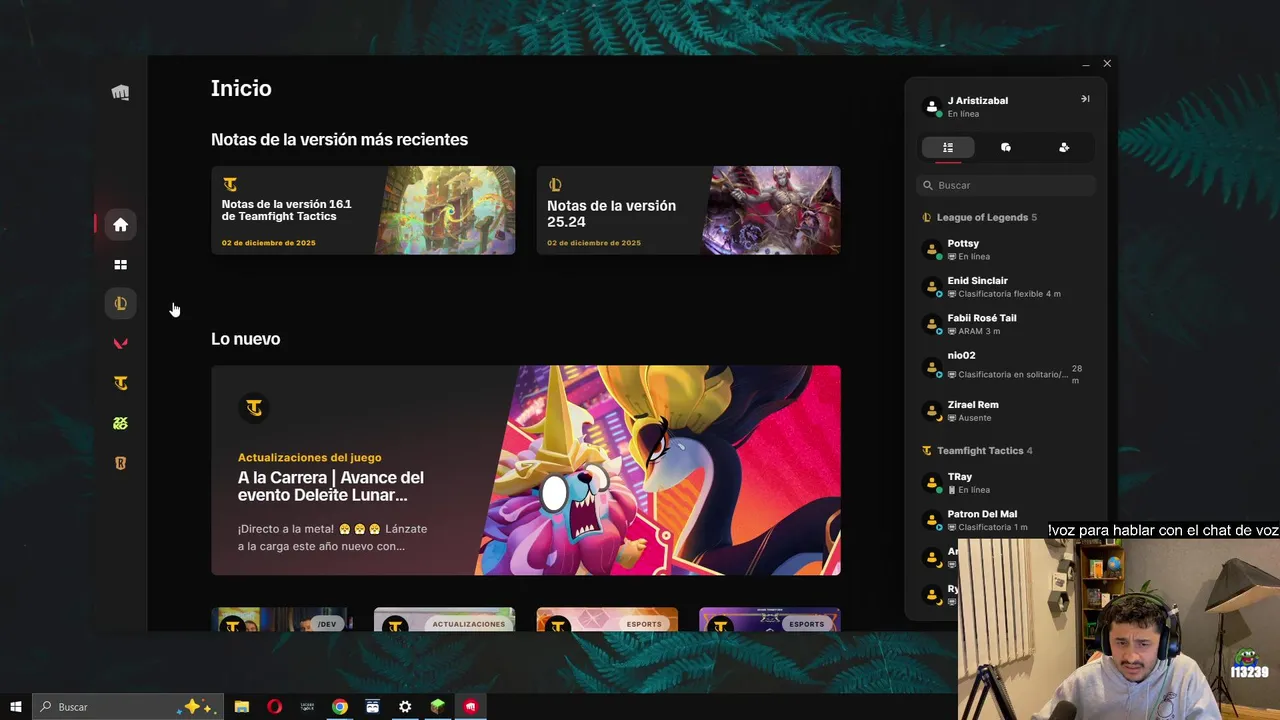This screenshot has width=1280, height=720.
Task: Open the Windows Start menu
Action: point(15,706)
